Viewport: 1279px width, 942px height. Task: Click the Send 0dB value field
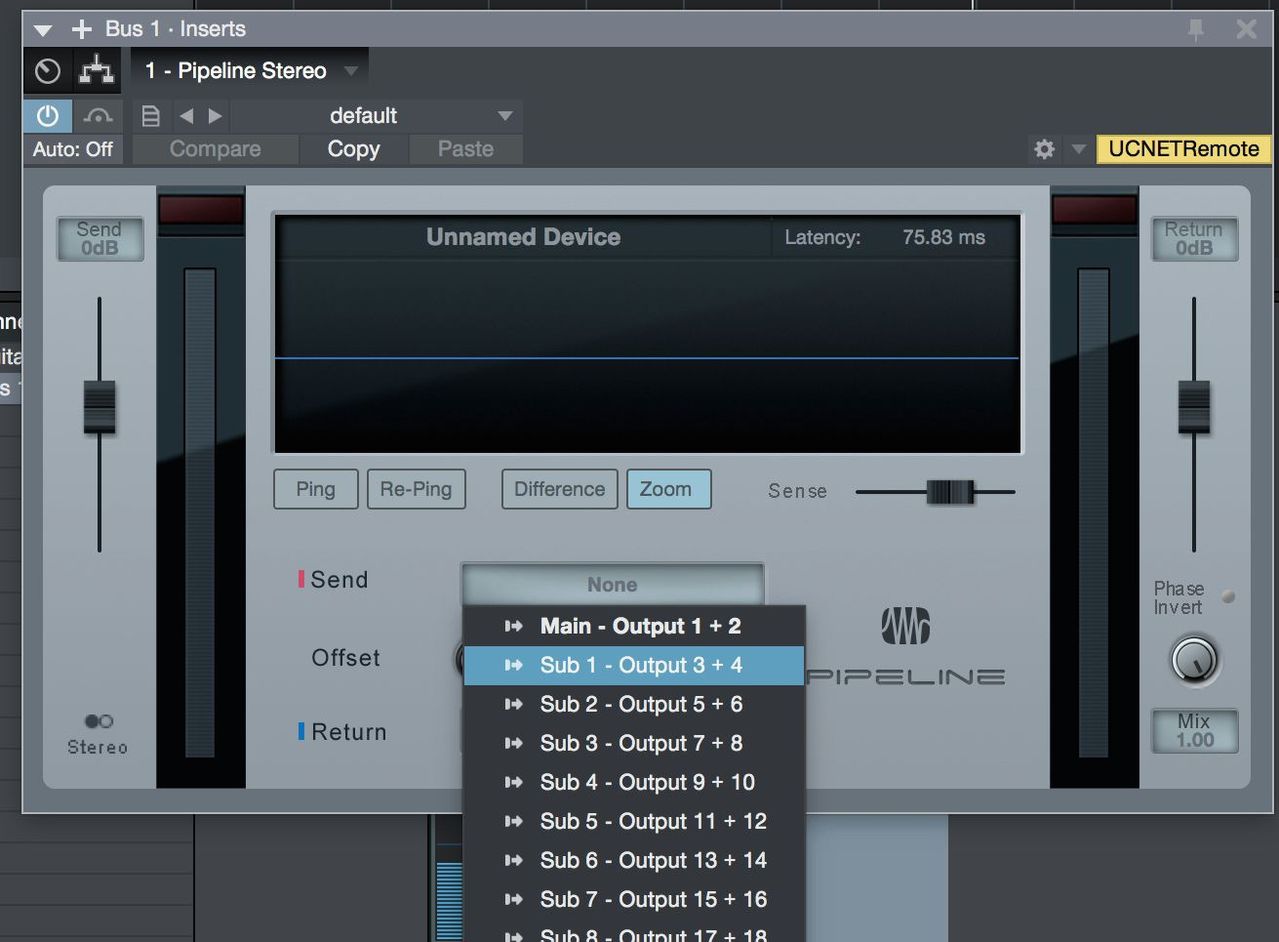(x=99, y=239)
